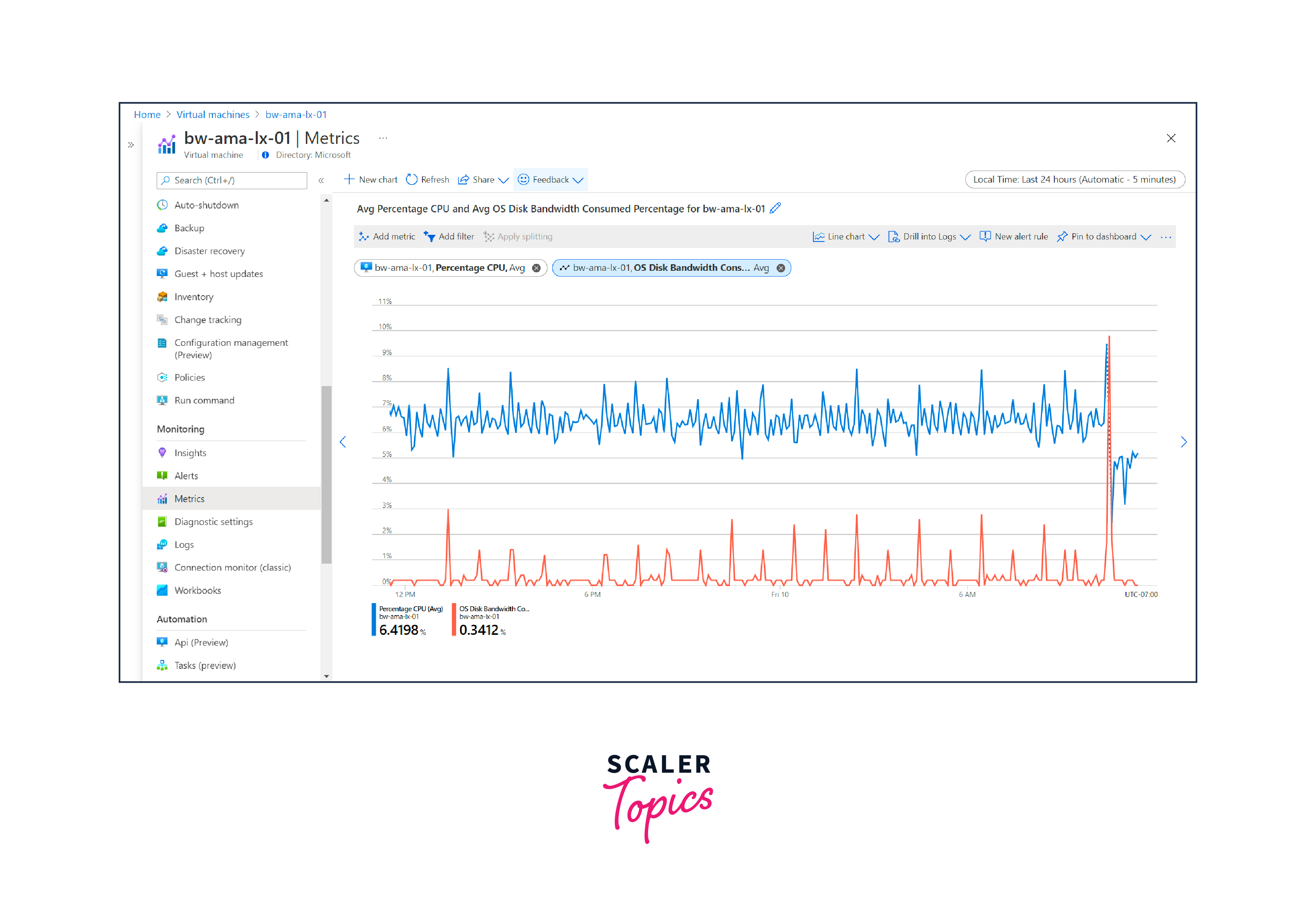Click the Refresh icon in the toolbar

[x=412, y=180]
